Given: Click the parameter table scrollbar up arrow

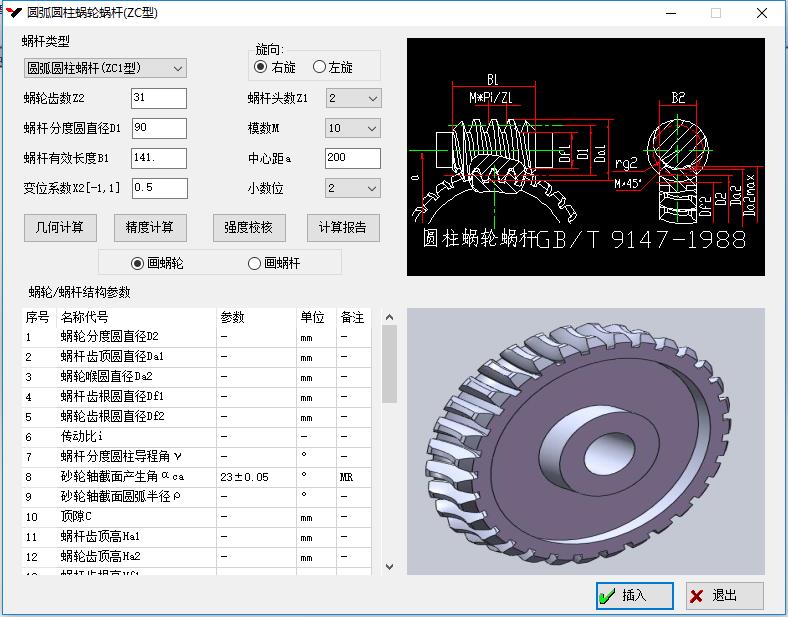Looking at the screenshot, I should (x=390, y=318).
